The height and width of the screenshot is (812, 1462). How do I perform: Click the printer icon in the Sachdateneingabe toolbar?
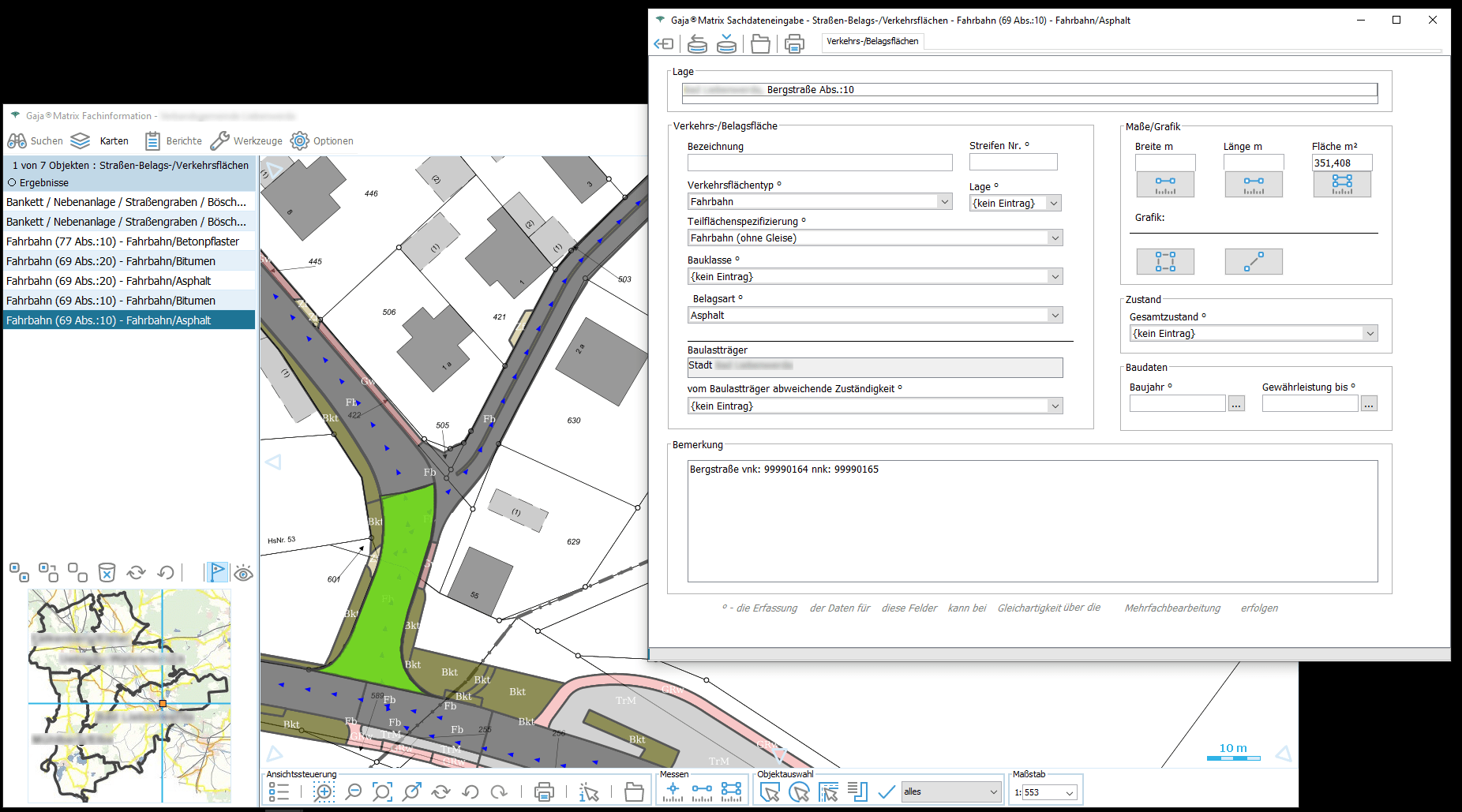point(794,44)
